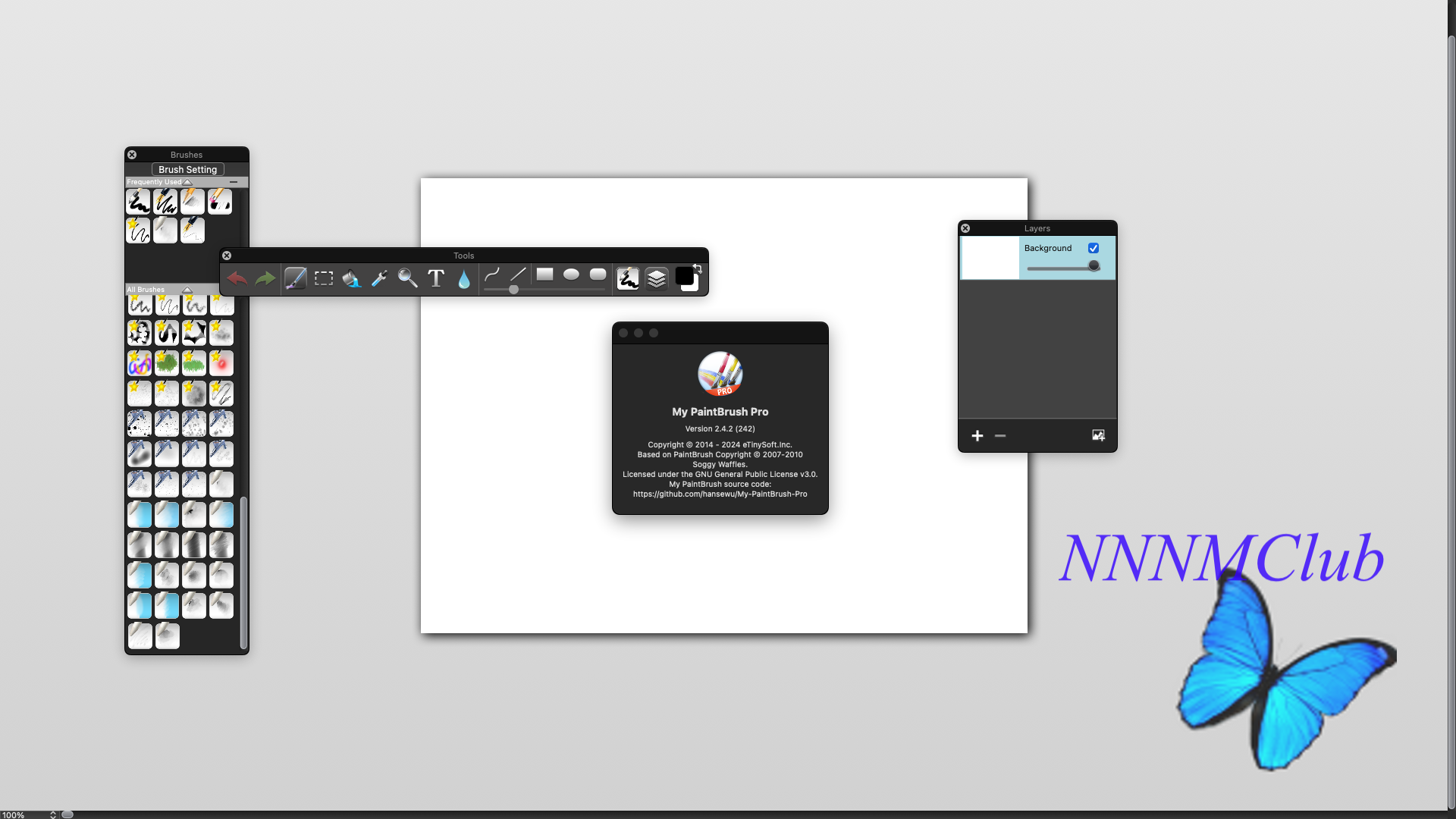1456x819 pixels.
Task: Activate the magnifying glass zoom tool
Action: coord(407,278)
